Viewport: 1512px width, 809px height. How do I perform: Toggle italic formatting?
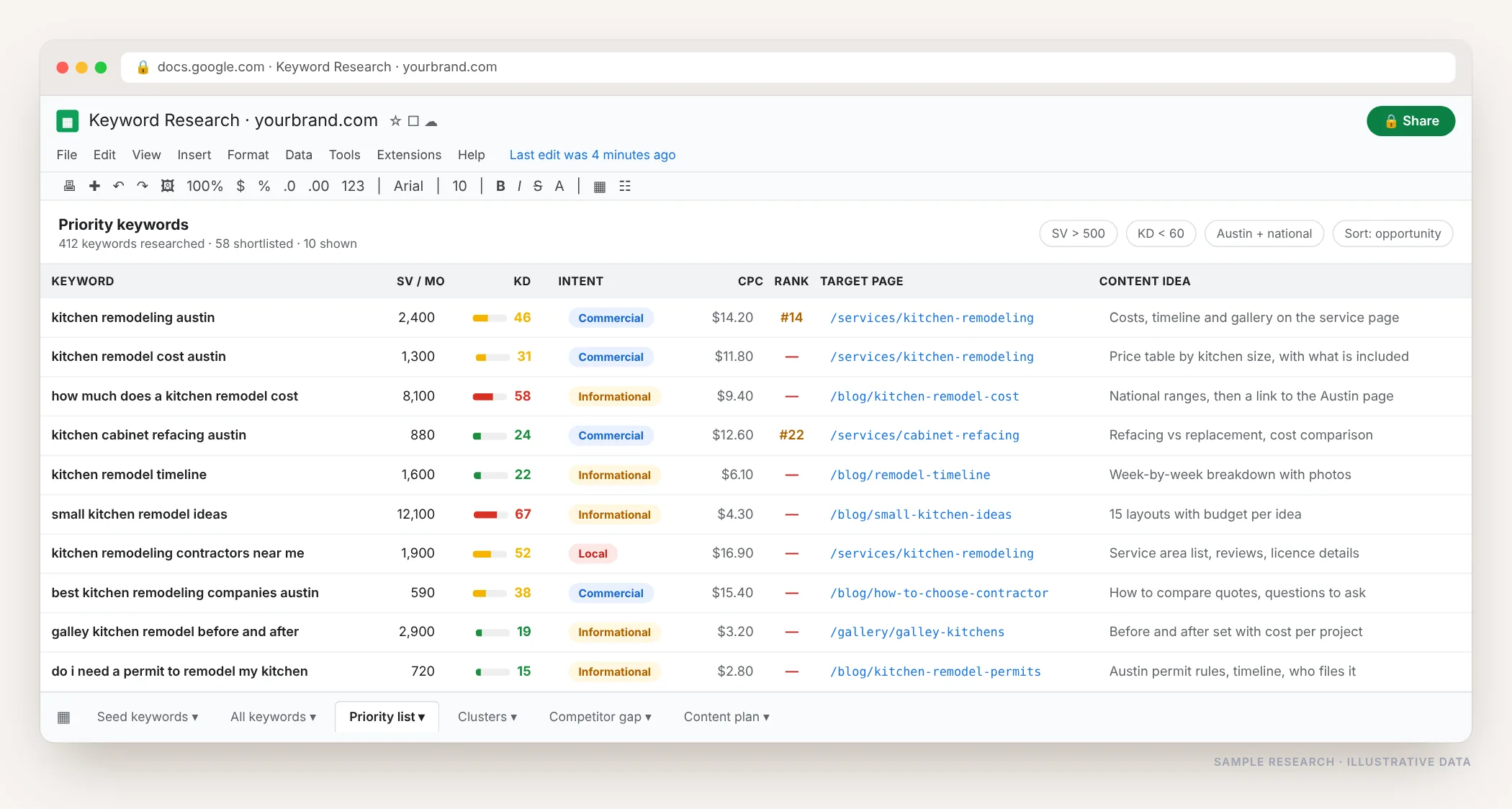(x=519, y=186)
